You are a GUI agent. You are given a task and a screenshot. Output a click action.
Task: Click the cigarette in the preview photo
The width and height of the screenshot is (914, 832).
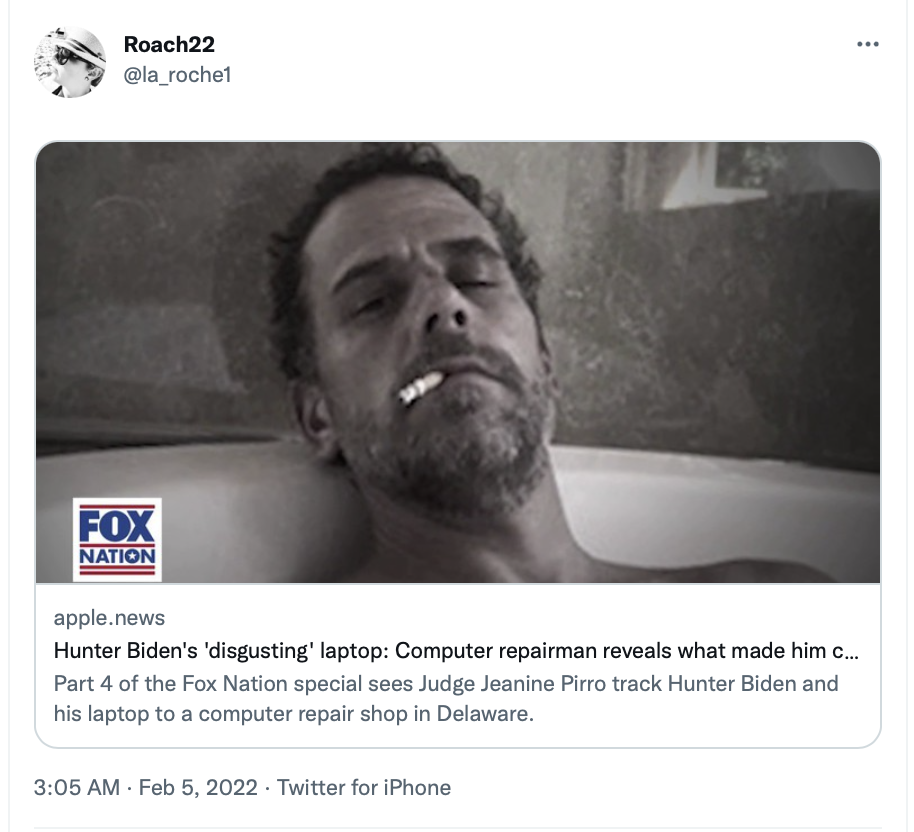click(x=420, y=388)
